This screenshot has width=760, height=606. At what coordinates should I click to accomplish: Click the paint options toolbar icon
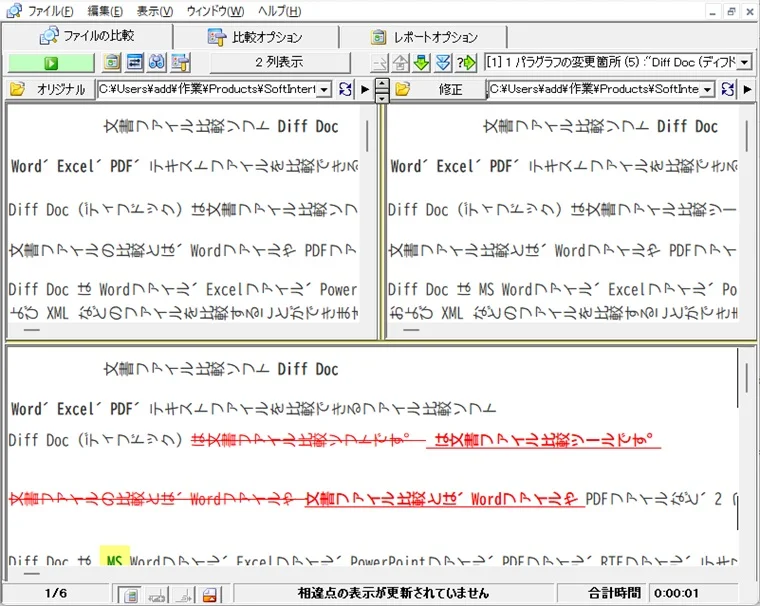coord(180,62)
